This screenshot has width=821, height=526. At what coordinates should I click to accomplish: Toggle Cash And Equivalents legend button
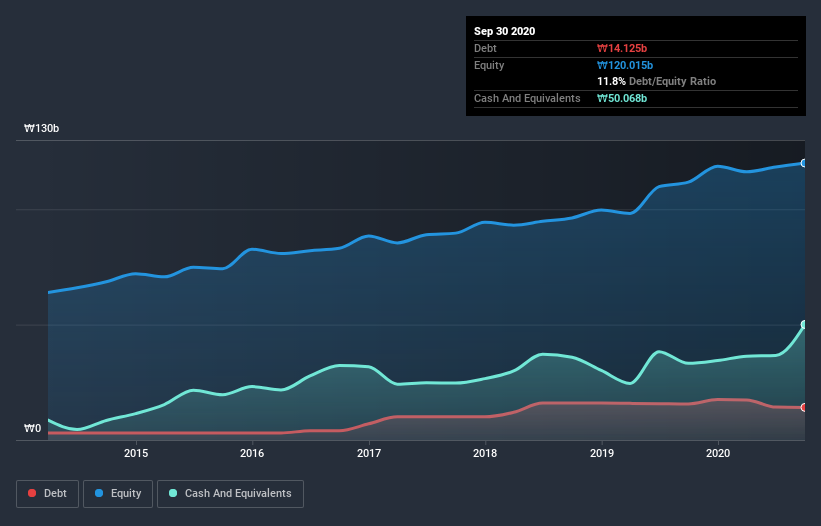[x=230, y=494]
